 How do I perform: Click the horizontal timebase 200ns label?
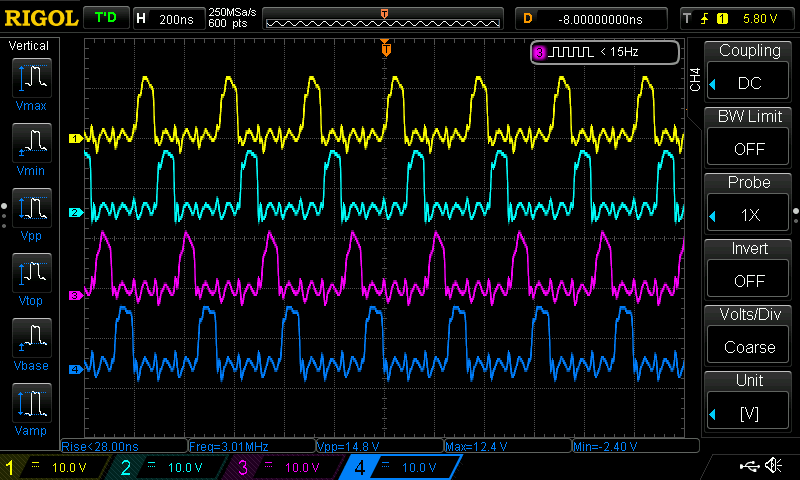[x=176, y=18]
